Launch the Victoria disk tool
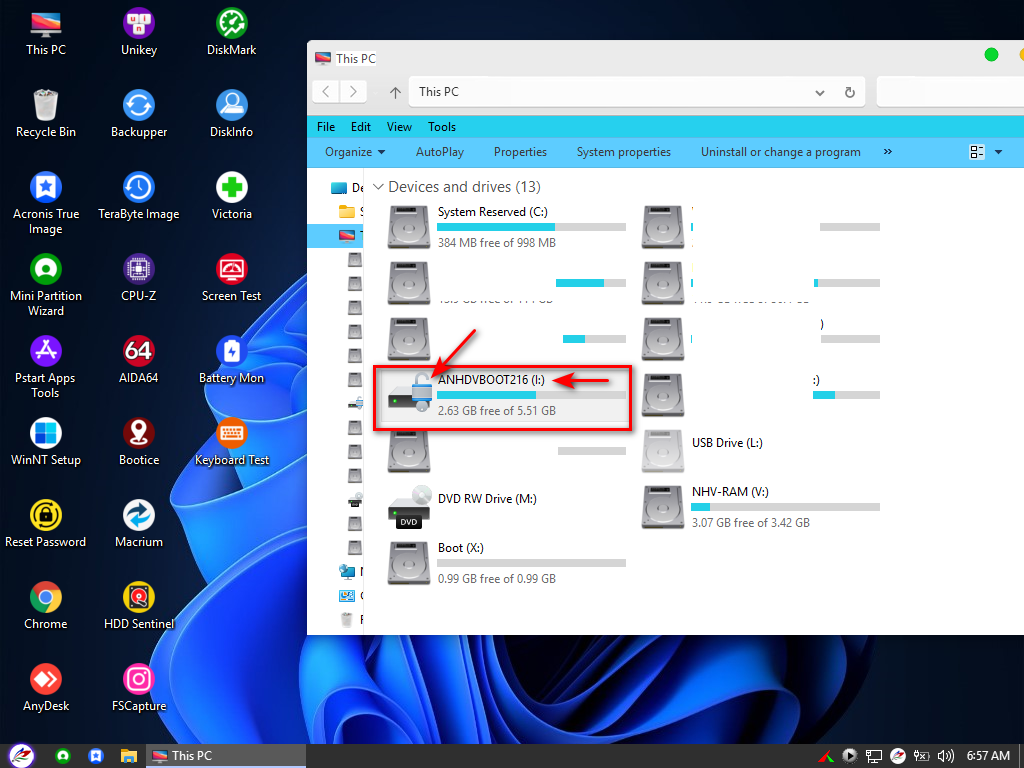Viewport: 1024px width, 768px height. pyautogui.click(x=231, y=197)
